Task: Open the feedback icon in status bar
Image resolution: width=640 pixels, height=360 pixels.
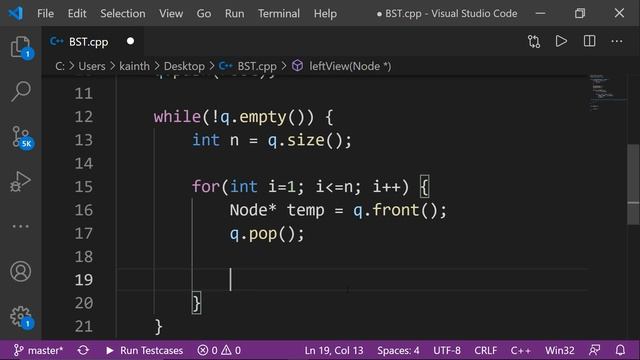Action: 595,350
